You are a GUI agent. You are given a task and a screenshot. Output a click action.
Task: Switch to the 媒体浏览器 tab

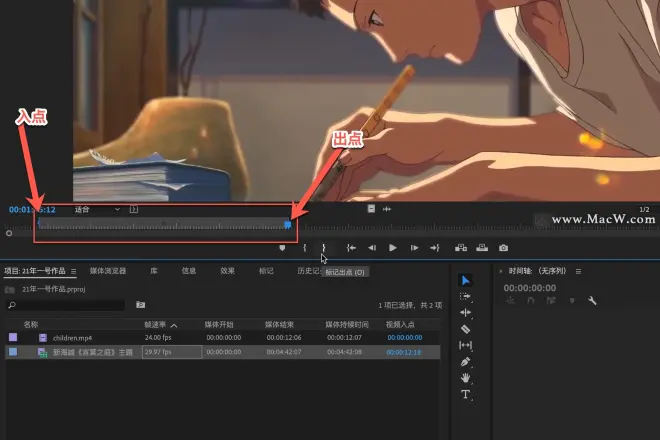pyautogui.click(x=108, y=271)
